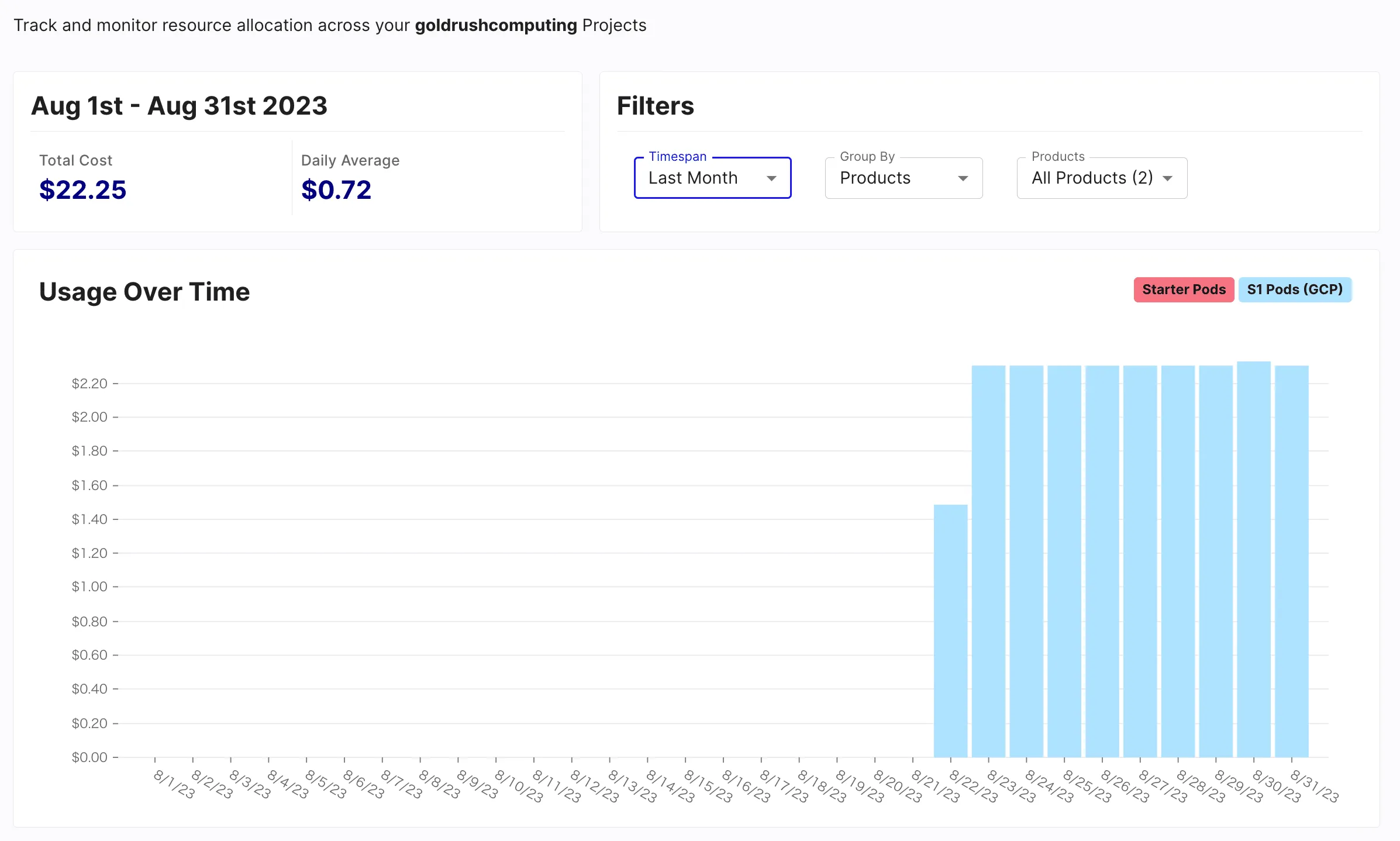Screen dimensions: 1400x841
Task: Click the 8/29/23 usage bar
Action: click(x=1216, y=561)
